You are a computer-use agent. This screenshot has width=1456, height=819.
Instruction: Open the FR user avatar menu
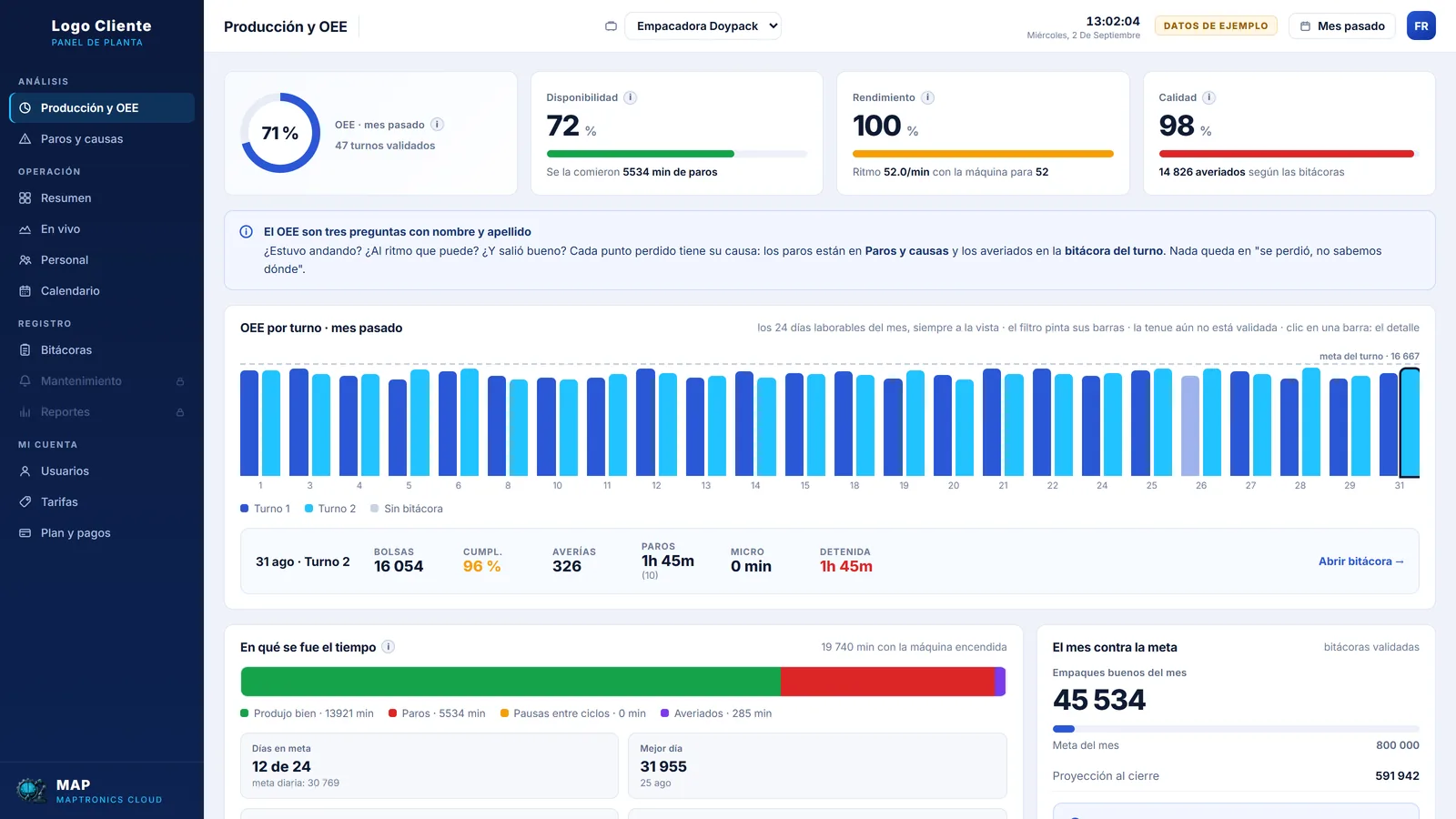pos(1421,25)
